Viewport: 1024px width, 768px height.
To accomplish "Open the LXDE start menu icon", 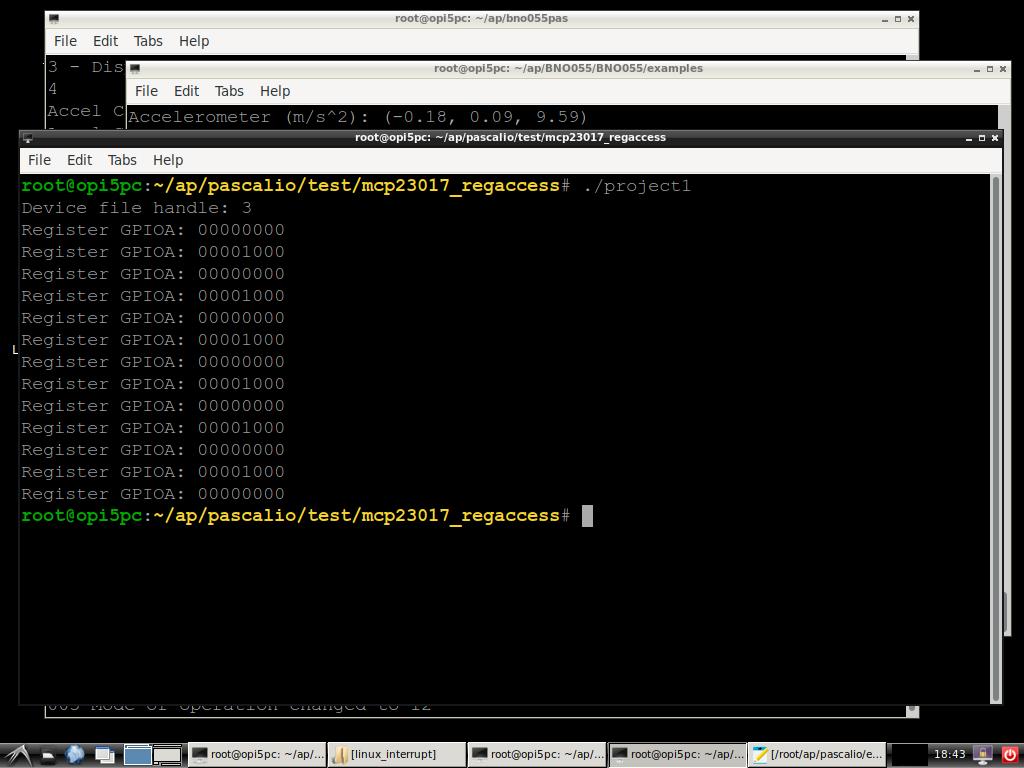I will tap(16, 755).
